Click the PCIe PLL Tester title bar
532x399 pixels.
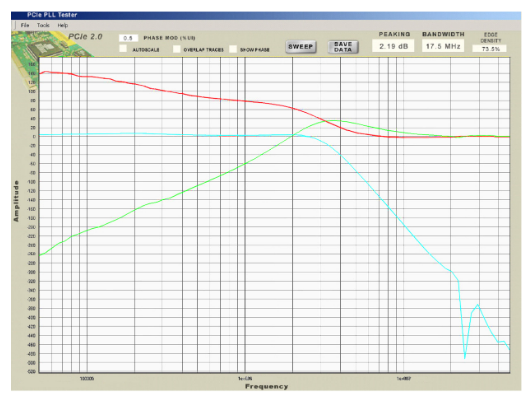[266, 15]
